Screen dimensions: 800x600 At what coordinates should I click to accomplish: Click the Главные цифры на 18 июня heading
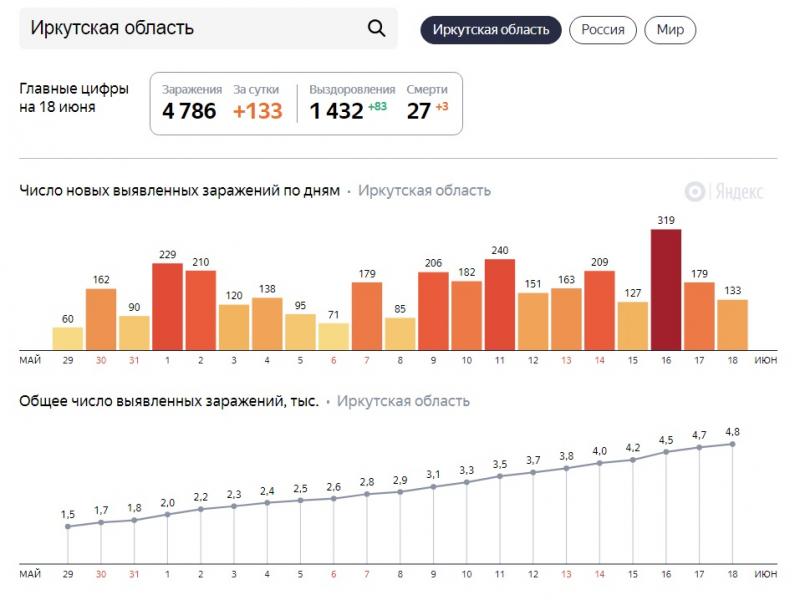tap(74, 97)
